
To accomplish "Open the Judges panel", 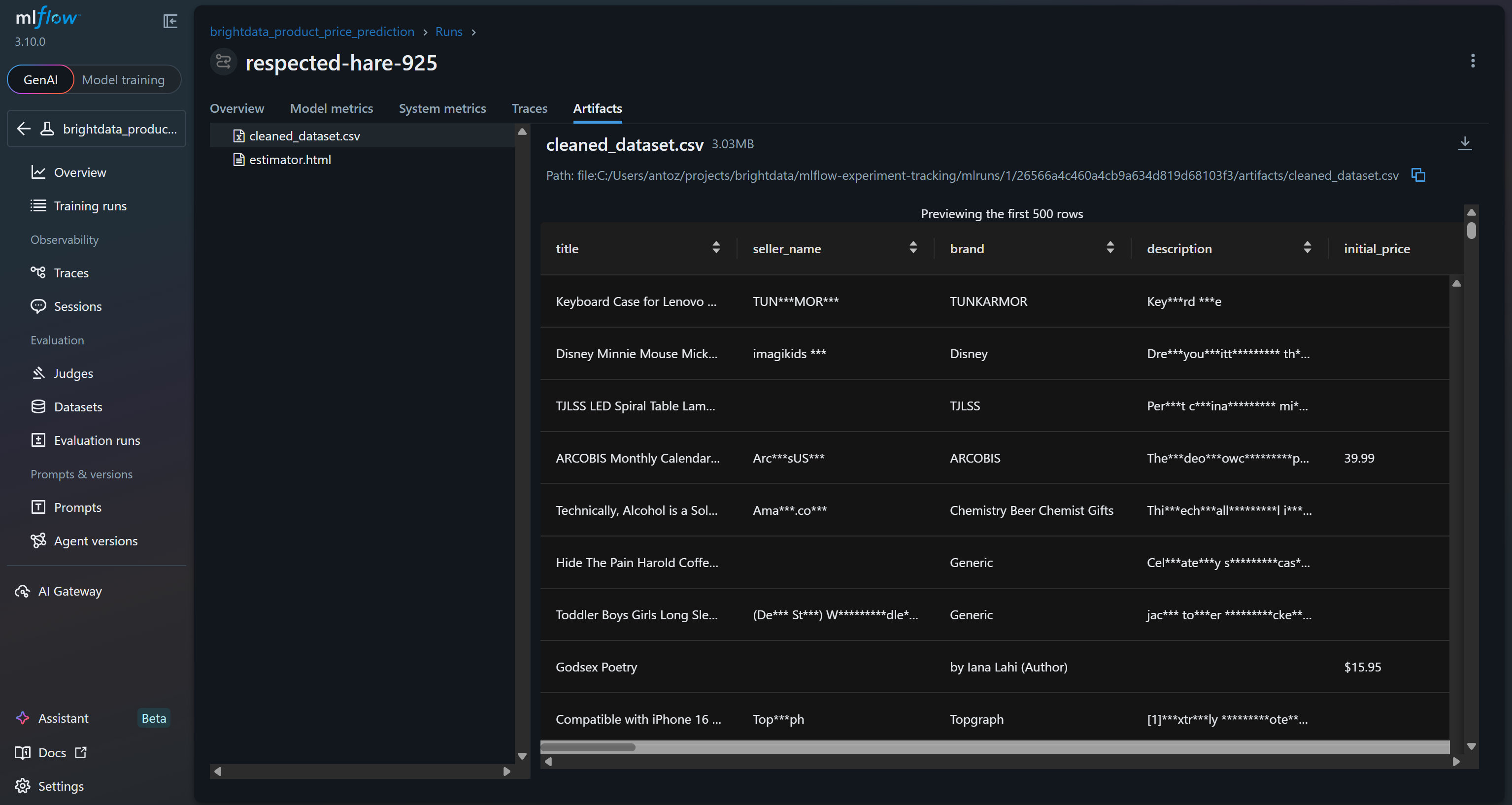I will (x=73, y=373).
